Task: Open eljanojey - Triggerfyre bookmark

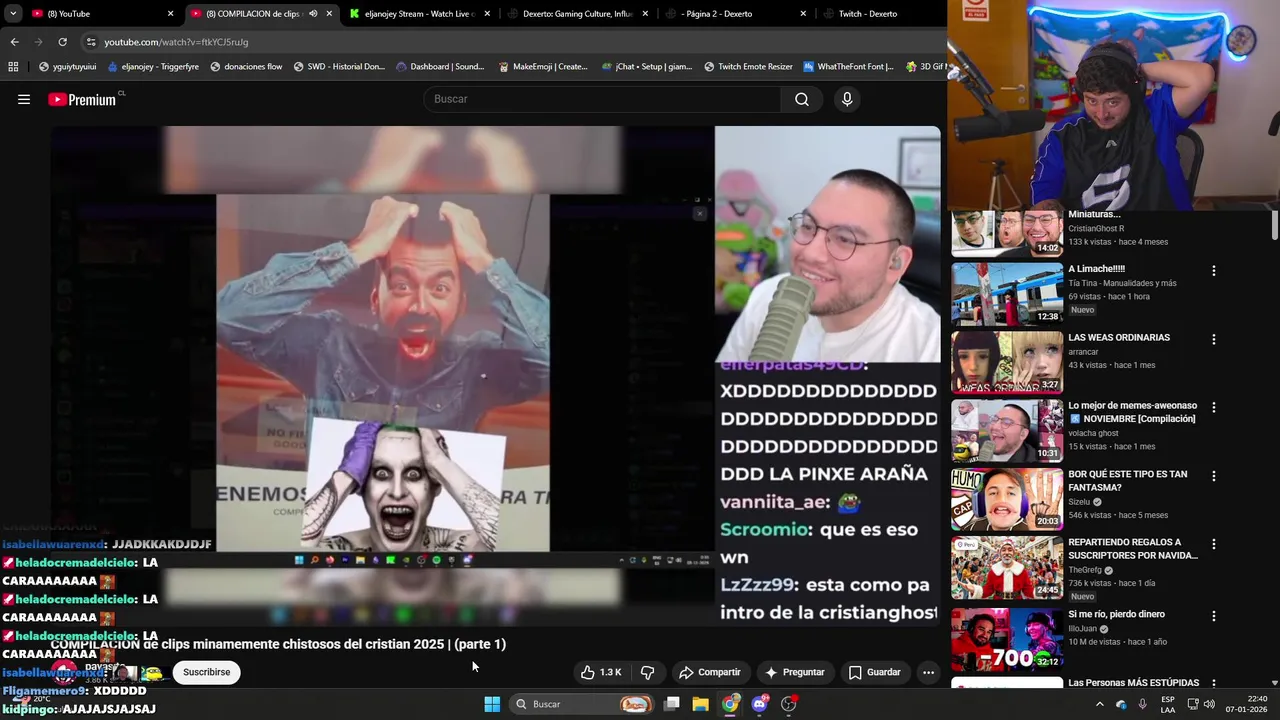Action: pyautogui.click(x=152, y=67)
